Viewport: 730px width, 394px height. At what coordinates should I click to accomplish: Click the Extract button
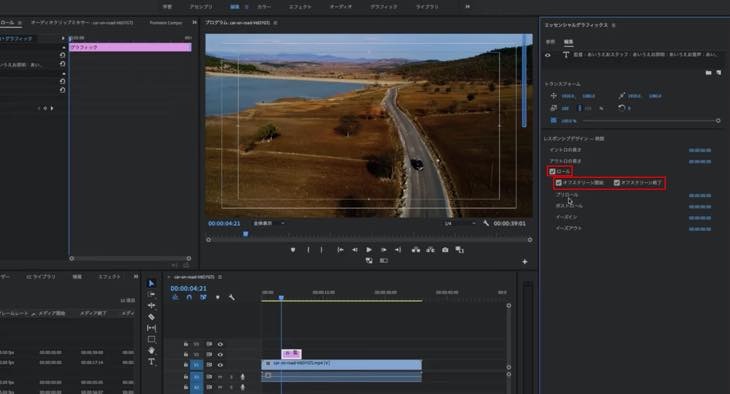[431, 250]
